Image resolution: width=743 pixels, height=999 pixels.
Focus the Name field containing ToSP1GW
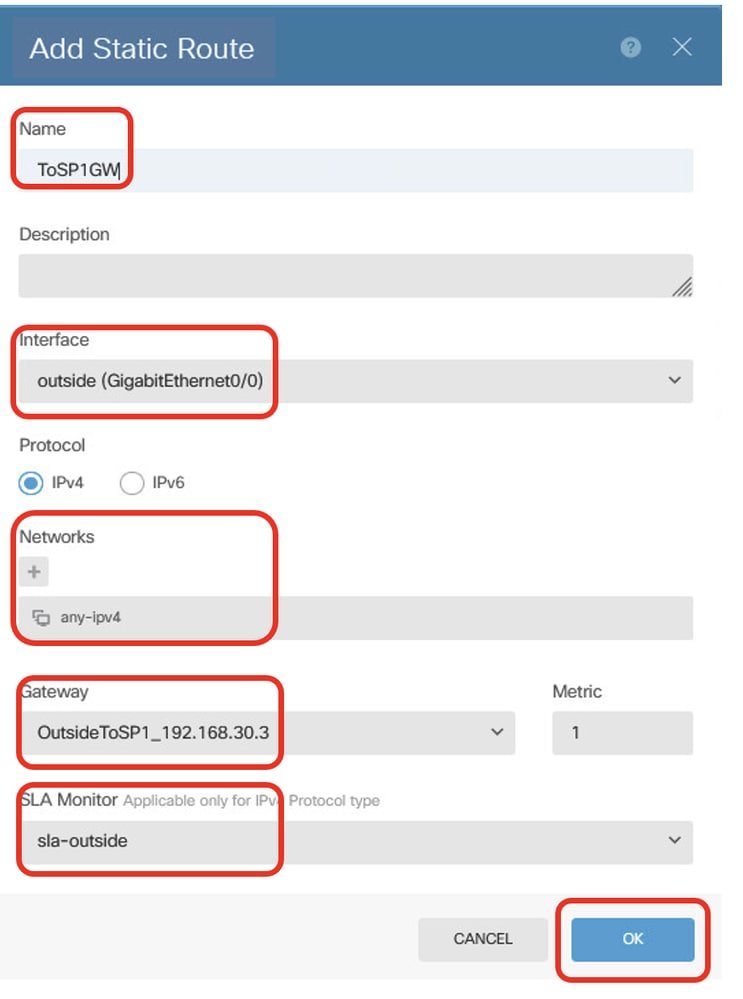[x=356, y=170]
